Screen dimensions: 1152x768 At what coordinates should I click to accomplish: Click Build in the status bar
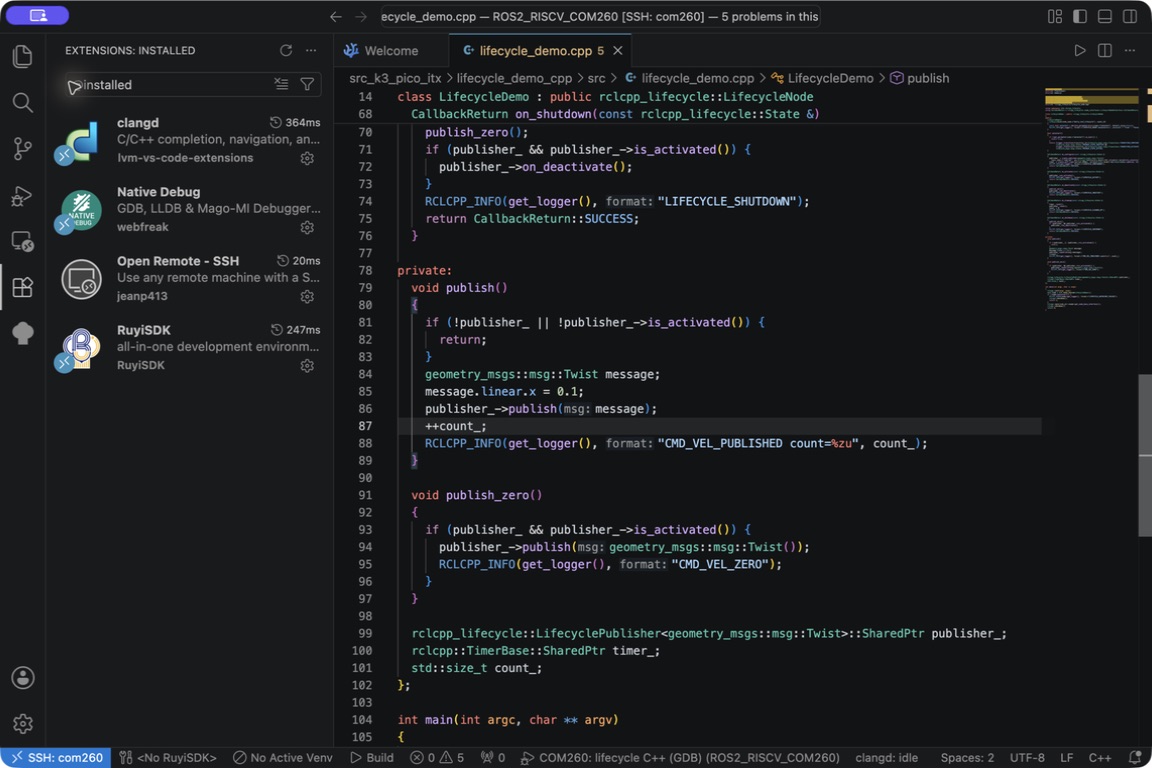[x=371, y=758]
